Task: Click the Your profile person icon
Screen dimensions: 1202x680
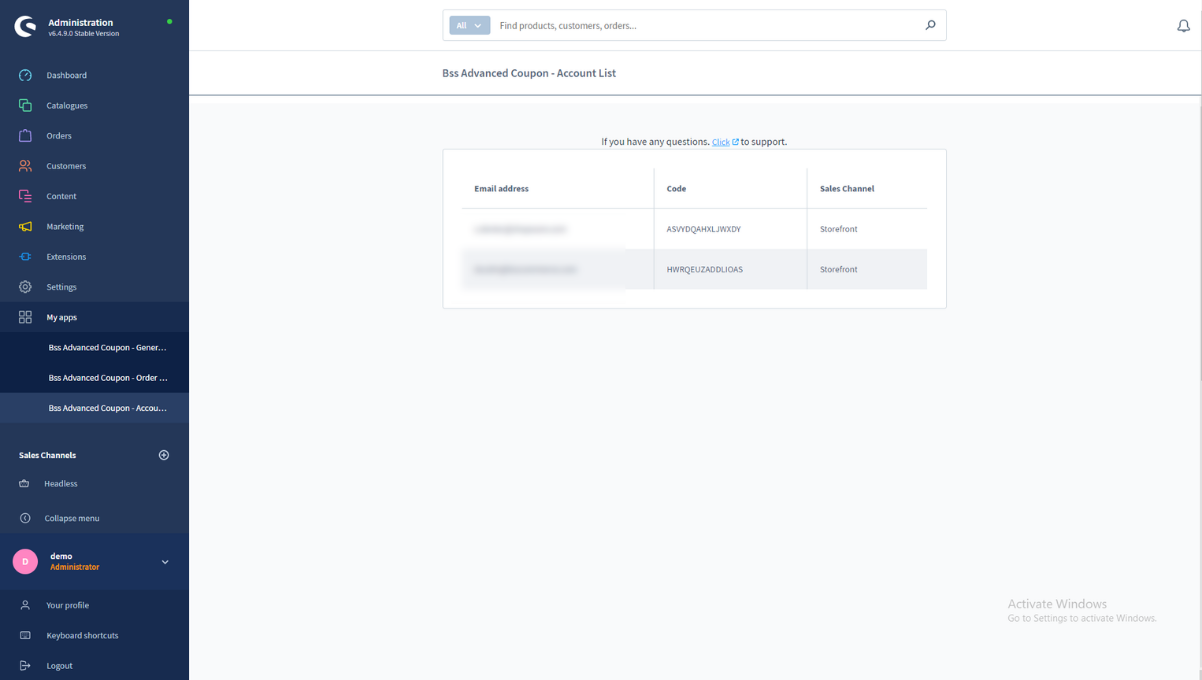Action: click(25, 606)
